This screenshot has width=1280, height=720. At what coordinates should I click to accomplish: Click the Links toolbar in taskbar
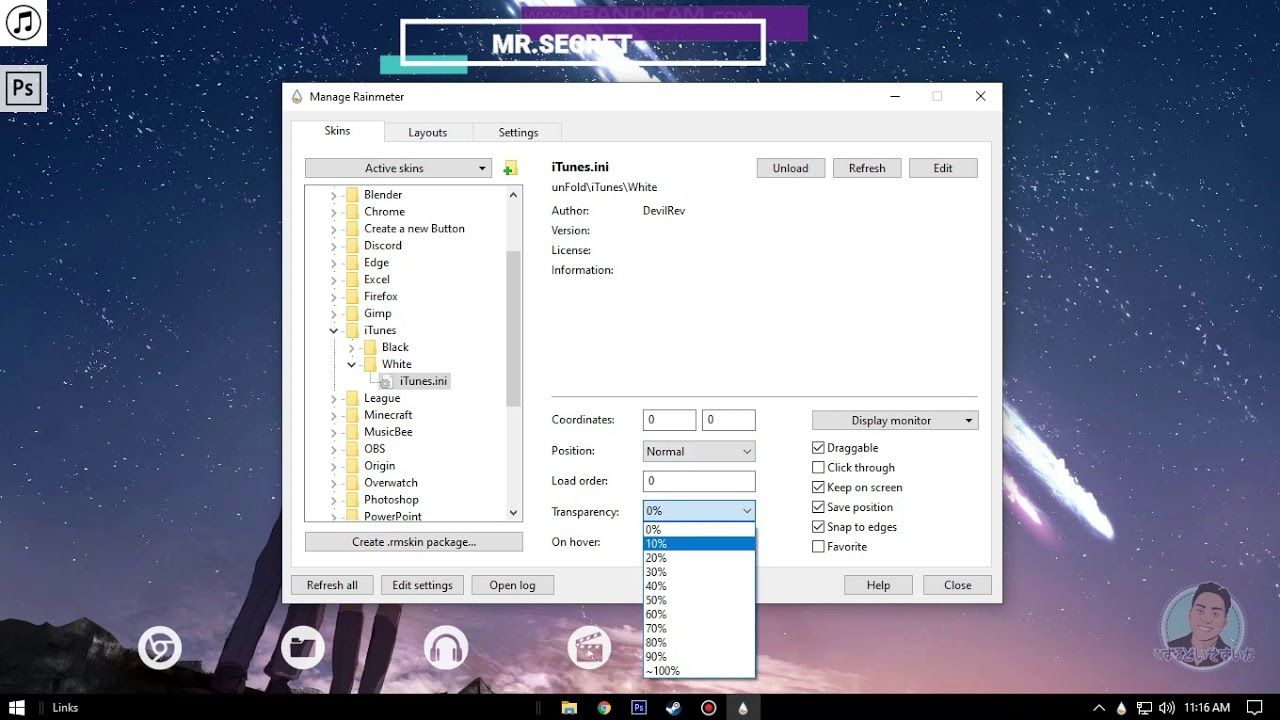pos(65,707)
